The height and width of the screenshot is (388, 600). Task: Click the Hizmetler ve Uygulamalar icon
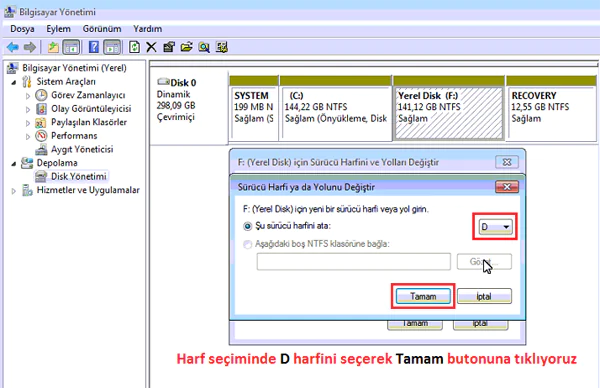point(27,190)
